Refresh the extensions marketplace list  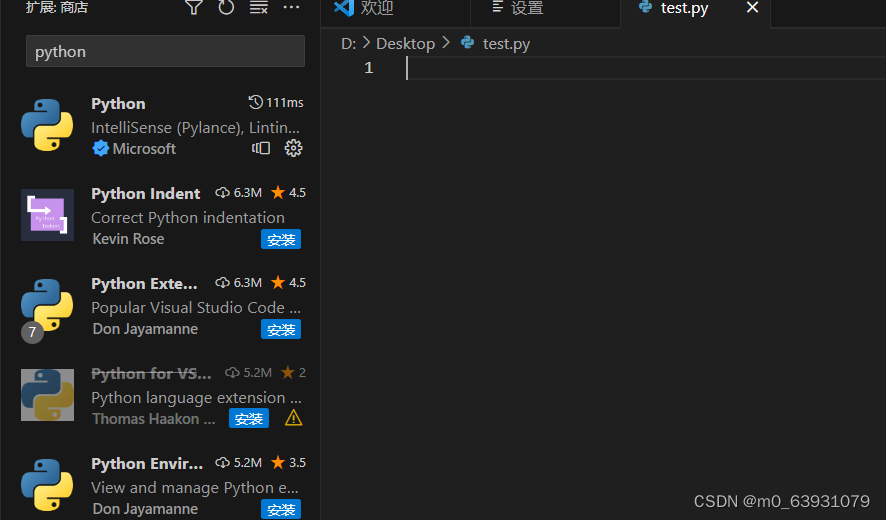(226, 7)
